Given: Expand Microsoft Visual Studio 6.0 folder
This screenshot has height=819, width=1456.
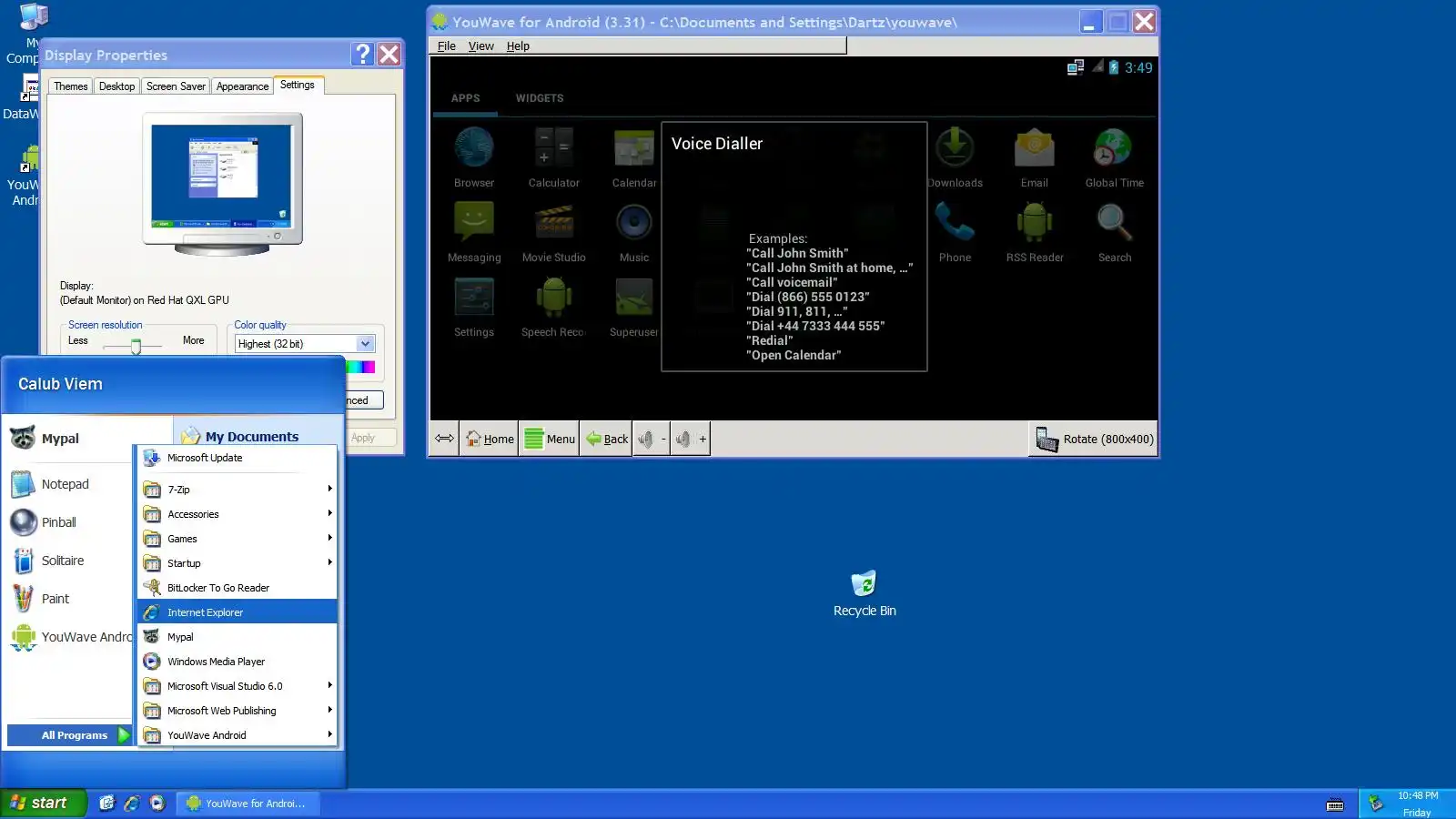Looking at the screenshot, I should 238,686.
